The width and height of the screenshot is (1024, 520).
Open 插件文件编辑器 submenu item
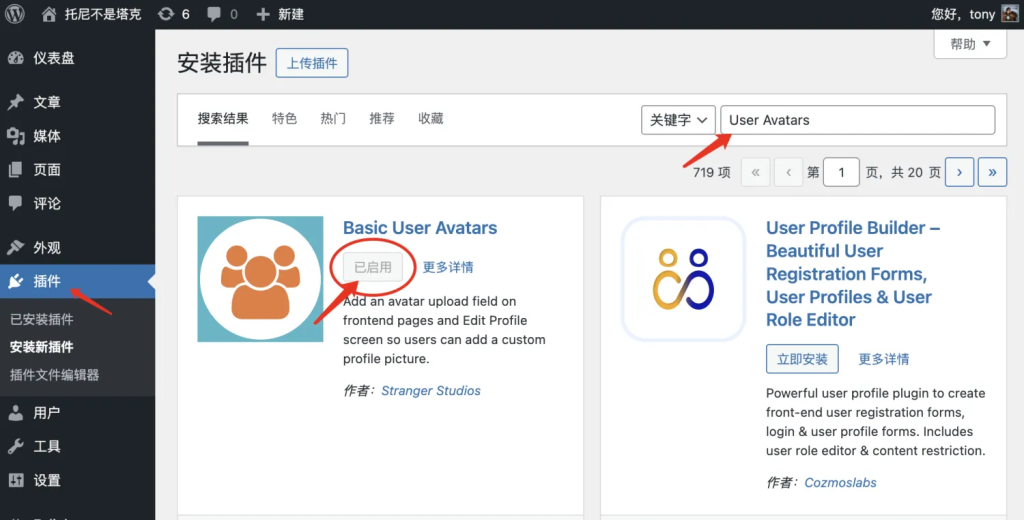coord(55,375)
